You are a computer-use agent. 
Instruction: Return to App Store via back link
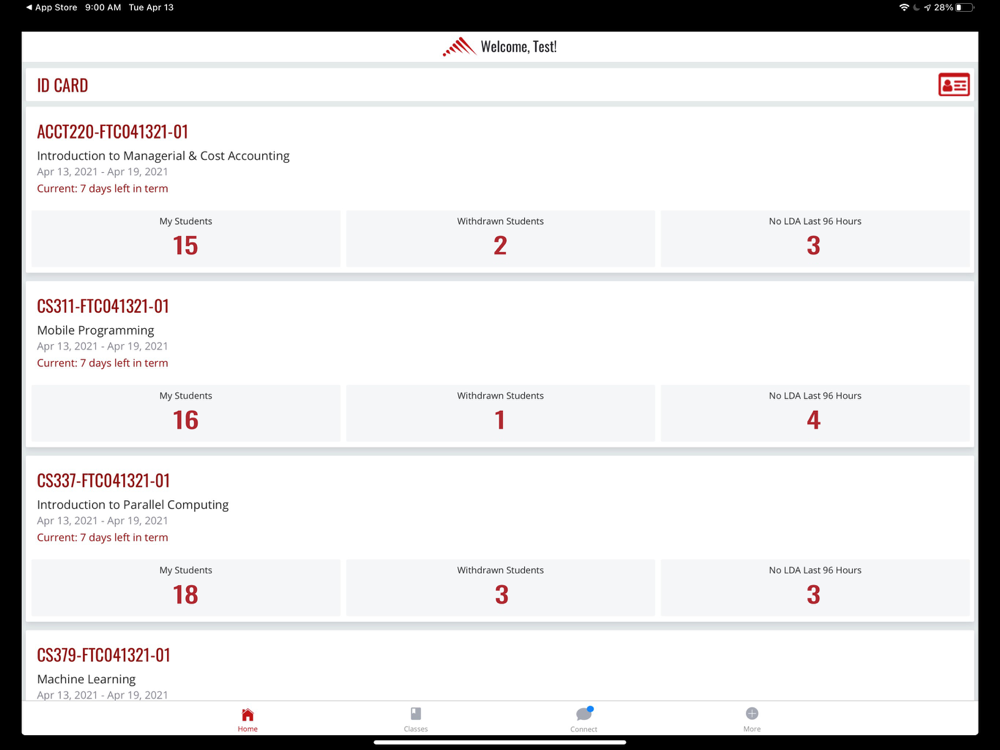pyautogui.click(x=51, y=8)
